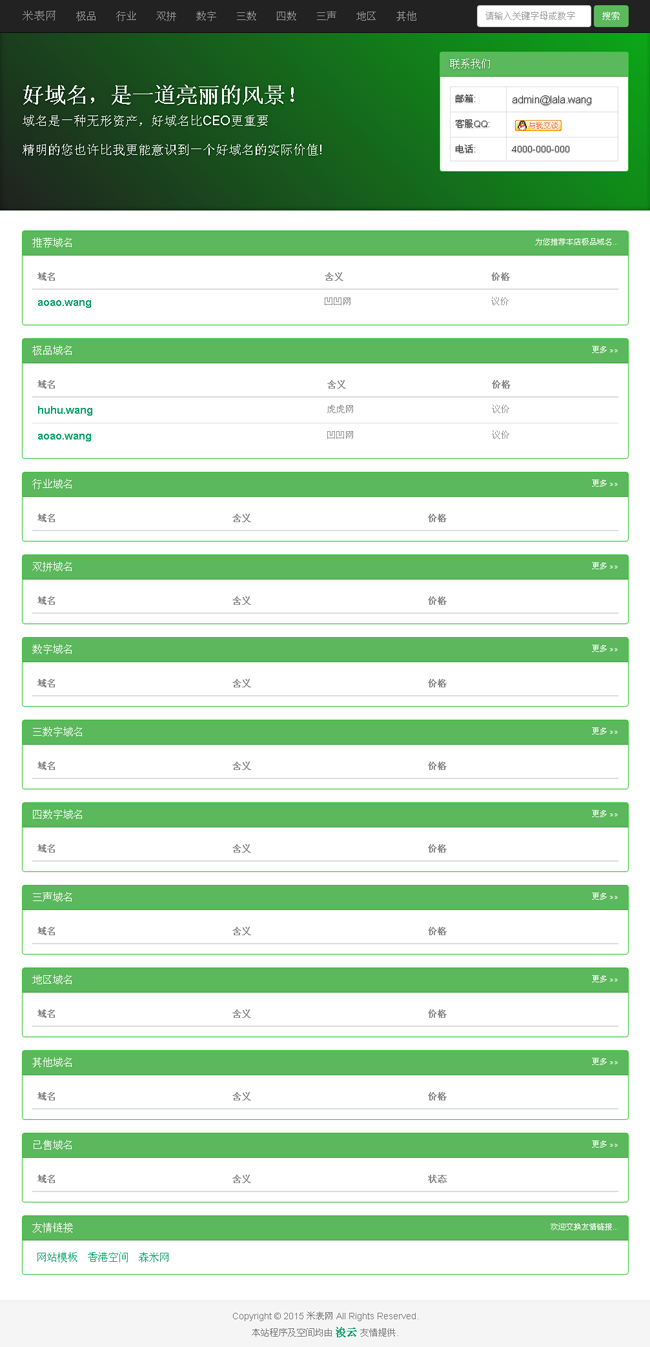Screen dimensions: 650x1347
Task: Open the 说云 hosting provider link
Action: 345,1333
